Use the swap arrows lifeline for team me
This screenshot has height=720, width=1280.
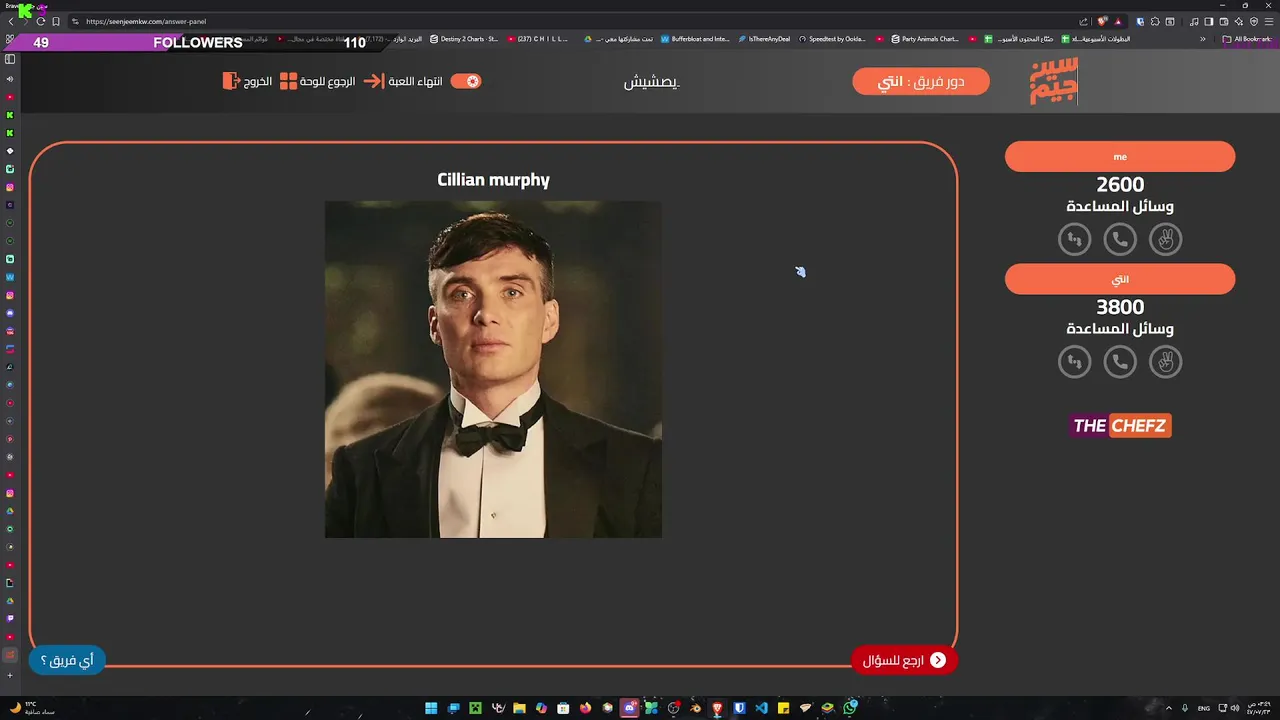tap(1075, 239)
